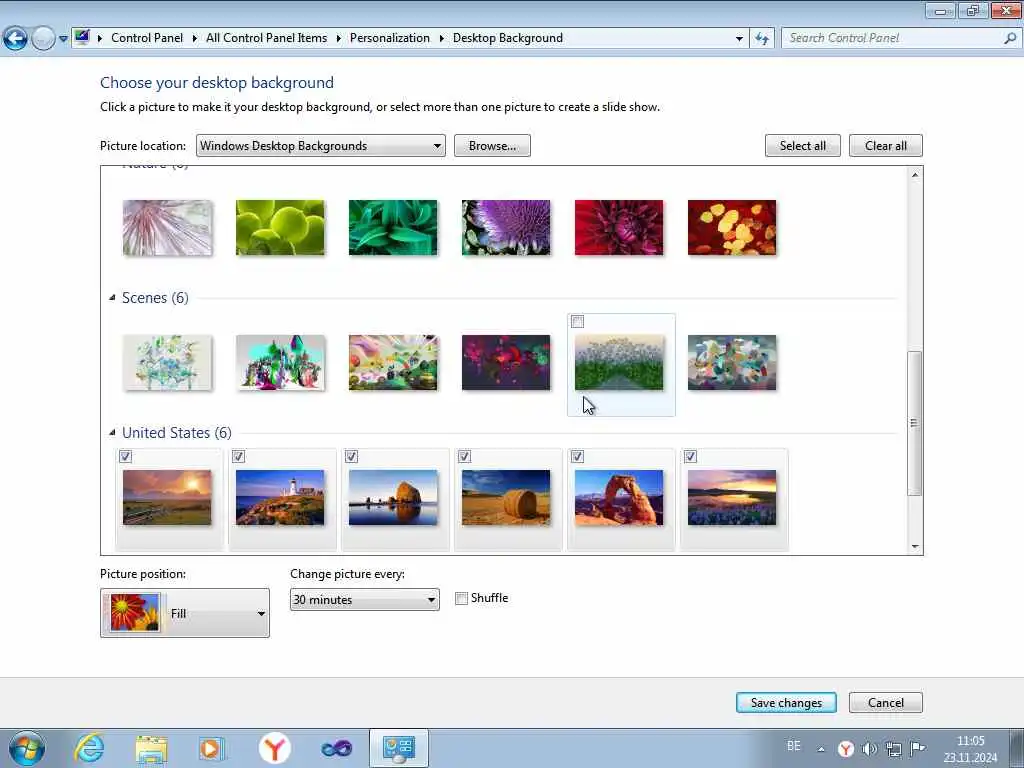Select the colorful tents scene wallpaper

(x=280, y=362)
